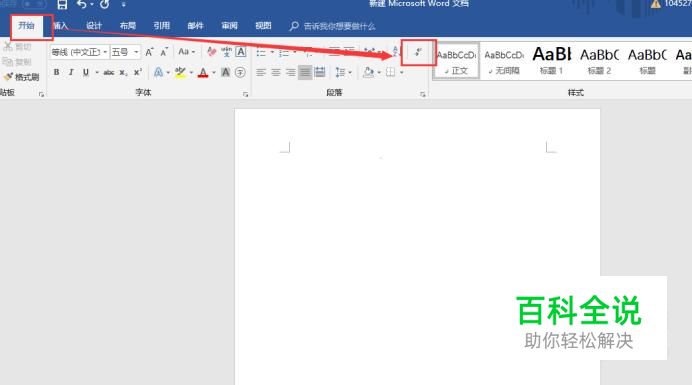The width and height of the screenshot is (692, 385).
Task: Toggle italic formatting
Action: click(71, 72)
